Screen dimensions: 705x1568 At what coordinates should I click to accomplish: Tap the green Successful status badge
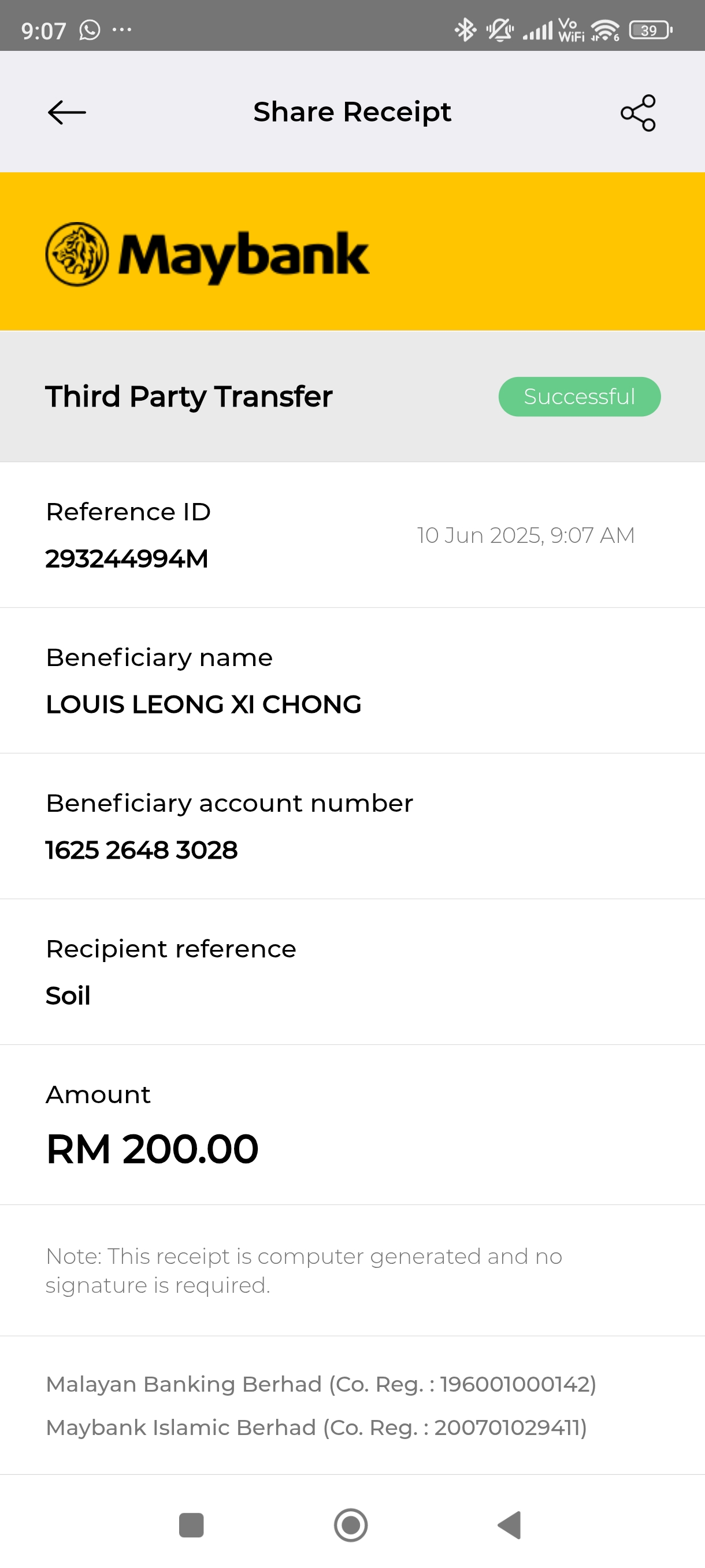(x=579, y=397)
